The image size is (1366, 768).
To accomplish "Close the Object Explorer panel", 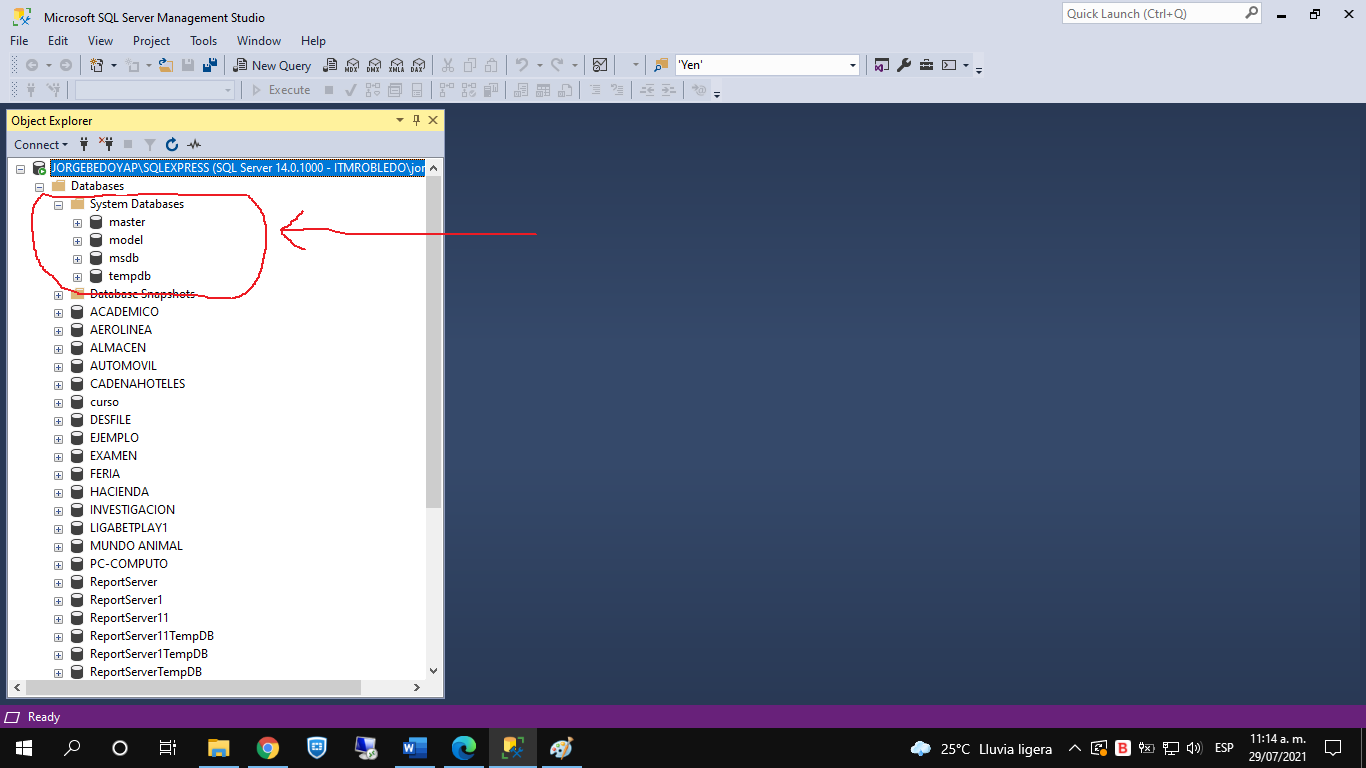I will point(433,120).
